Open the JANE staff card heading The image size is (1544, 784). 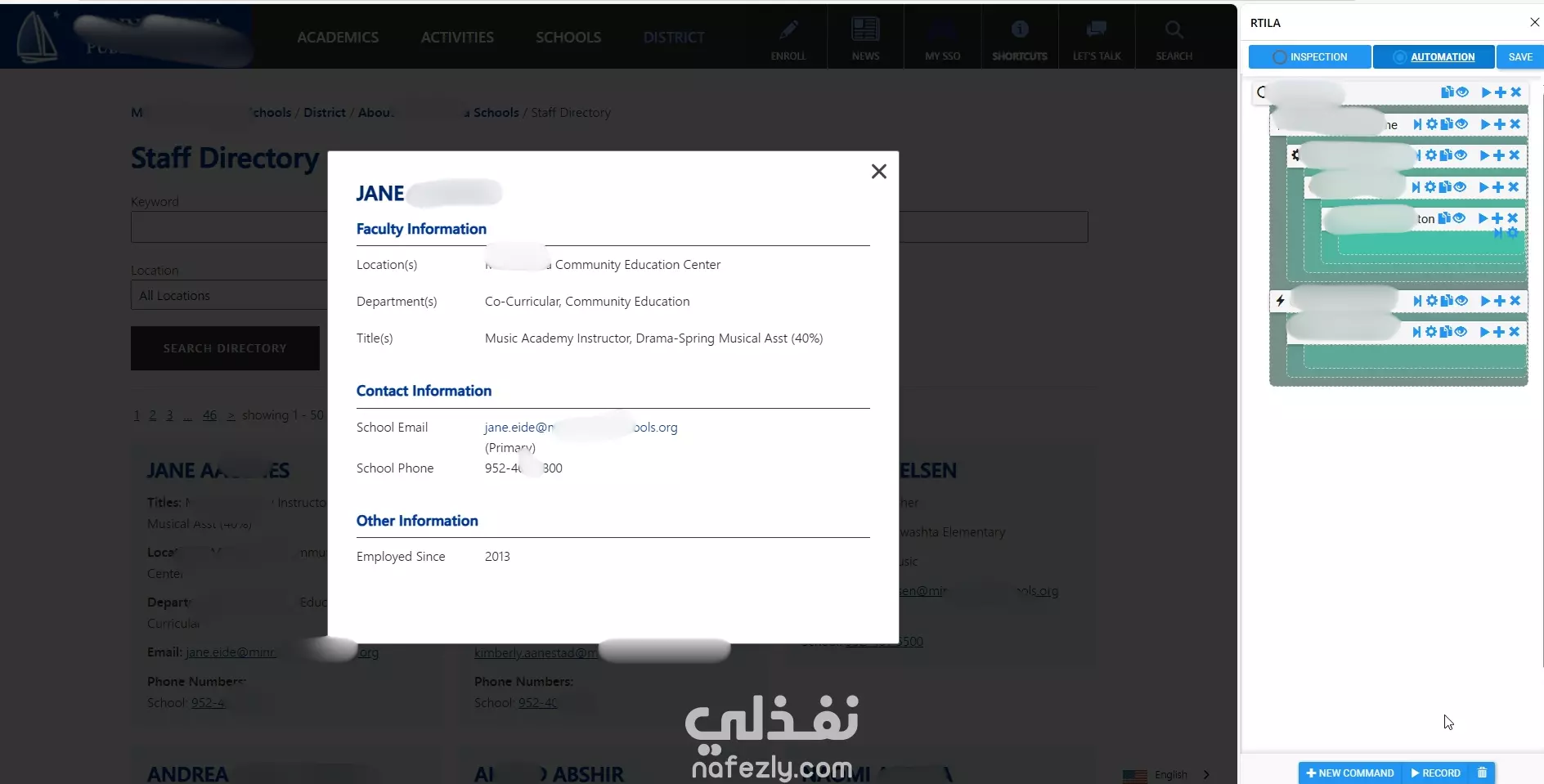coord(218,470)
